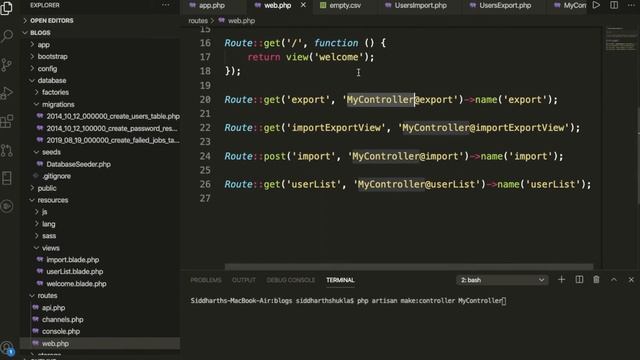The width and height of the screenshot is (640, 360).
Task: Split the editor to the right
Action: coord(614,5)
